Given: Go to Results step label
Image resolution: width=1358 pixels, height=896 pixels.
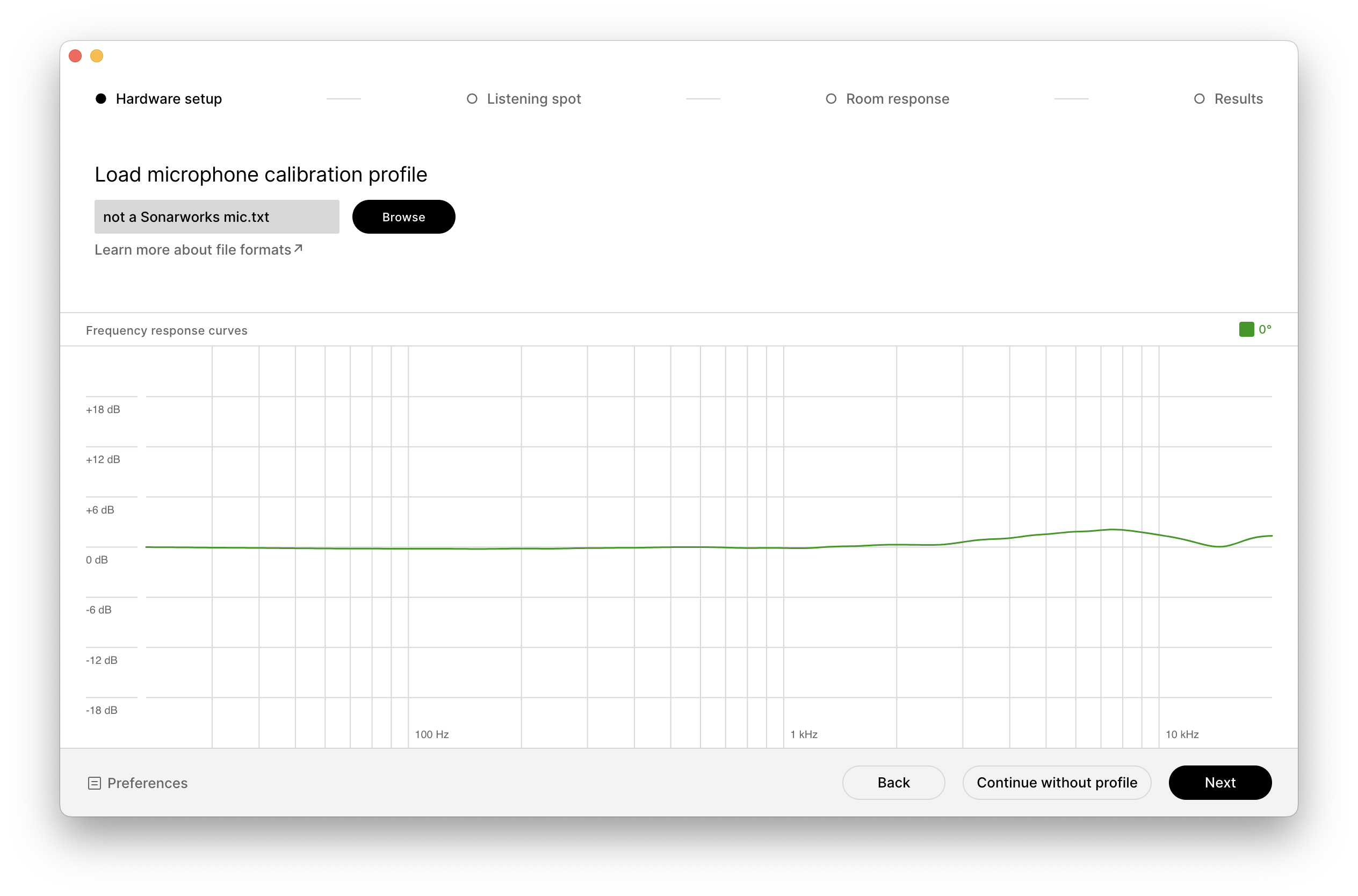Looking at the screenshot, I should click(x=1238, y=99).
